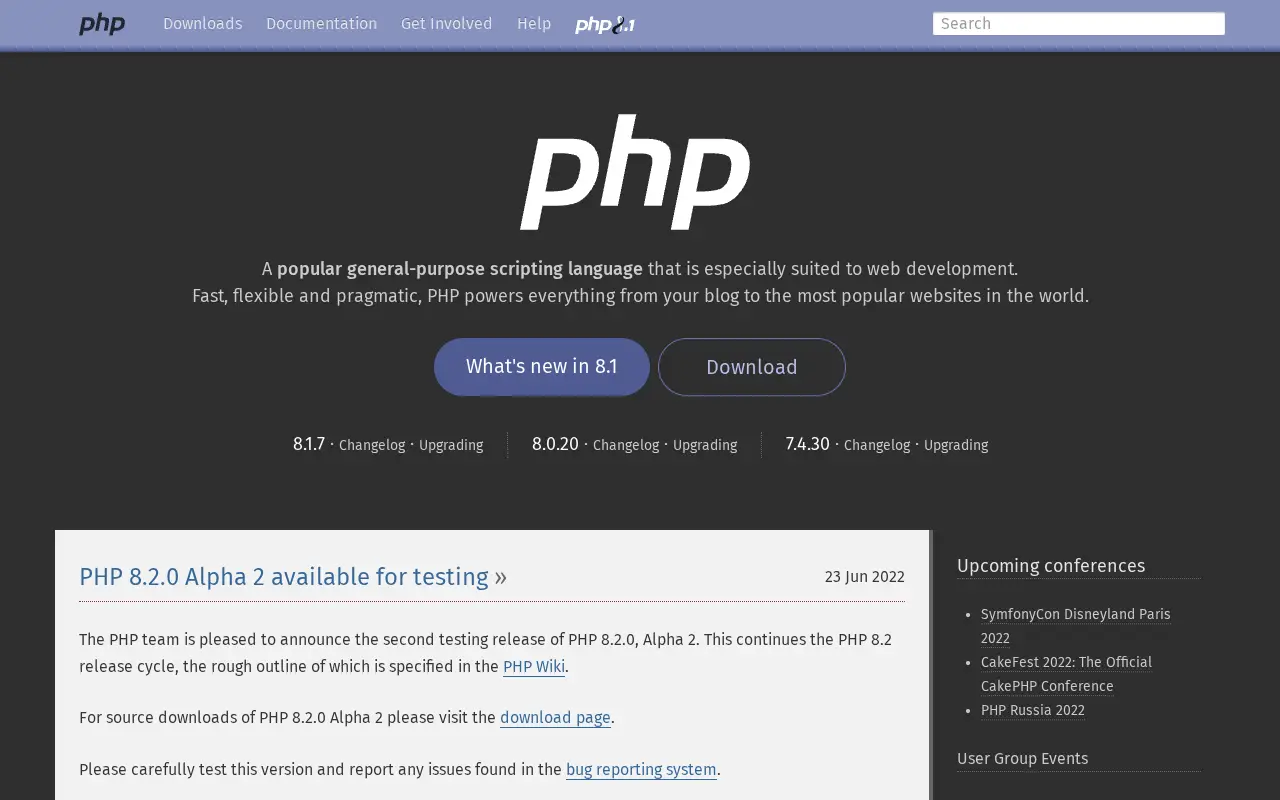Open the PHP Russia 2022 conference
Screen dimensions: 1280x800
[1033, 710]
